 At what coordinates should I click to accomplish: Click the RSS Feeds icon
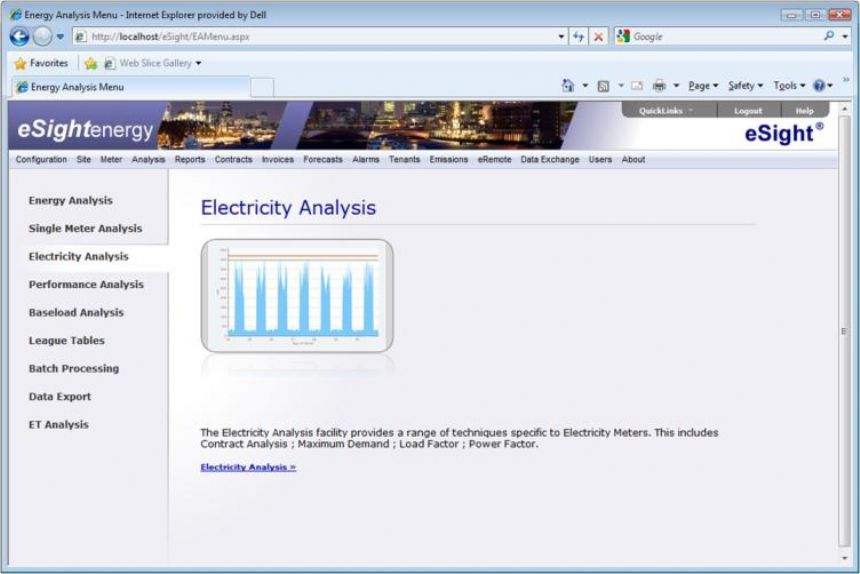[603, 86]
